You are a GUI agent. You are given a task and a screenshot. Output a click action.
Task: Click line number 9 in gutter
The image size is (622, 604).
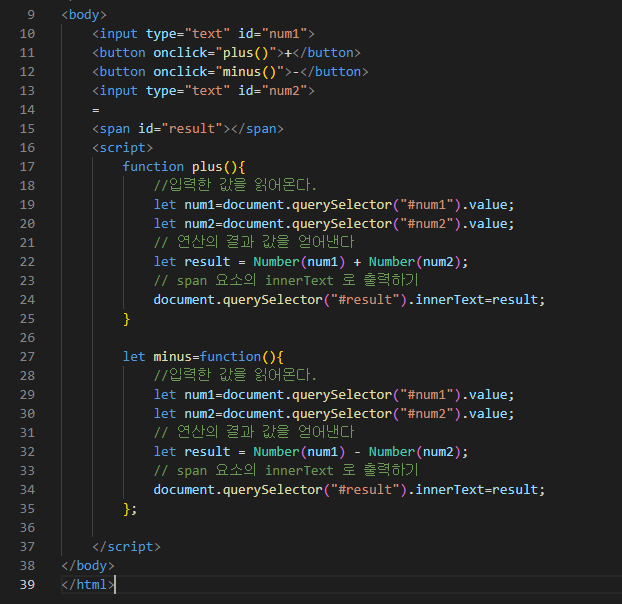pyautogui.click(x=31, y=15)
